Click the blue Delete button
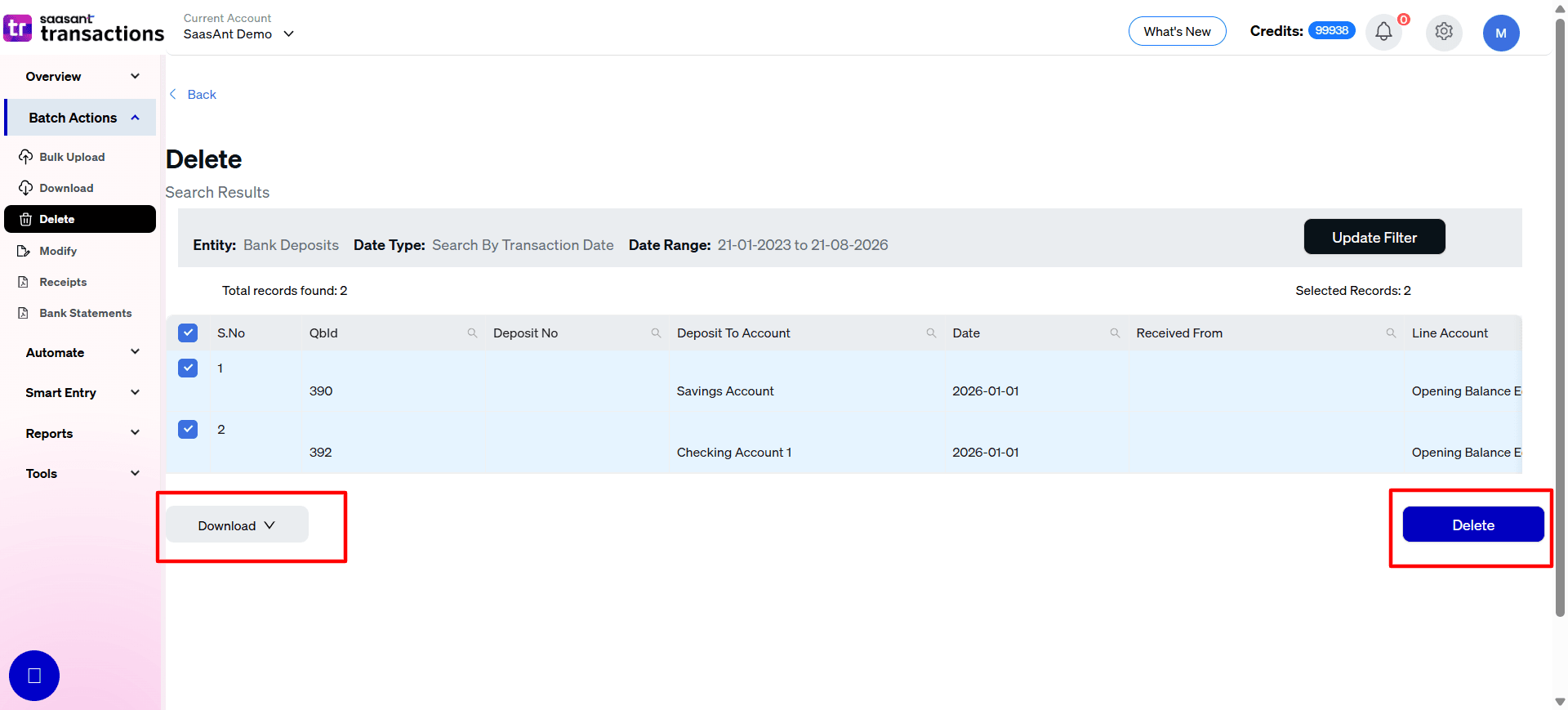This screenshot has width=1568, height=710. click(1473, 525)
